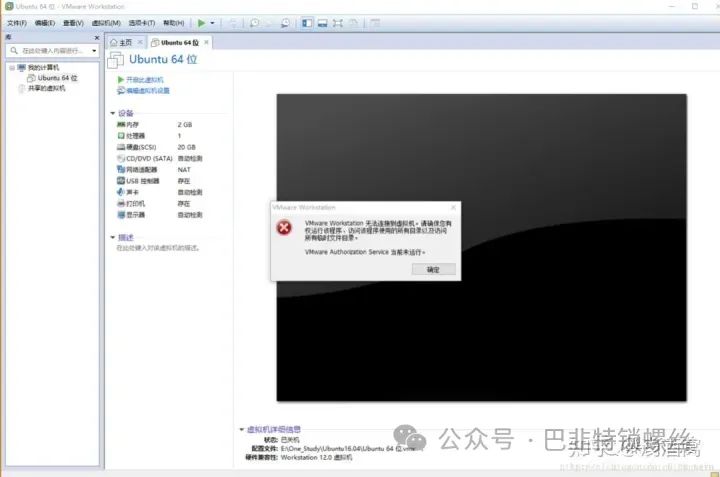720x477 pixels.
Task: Open the 虚拟机(M) menu
Action: [106, 23]
